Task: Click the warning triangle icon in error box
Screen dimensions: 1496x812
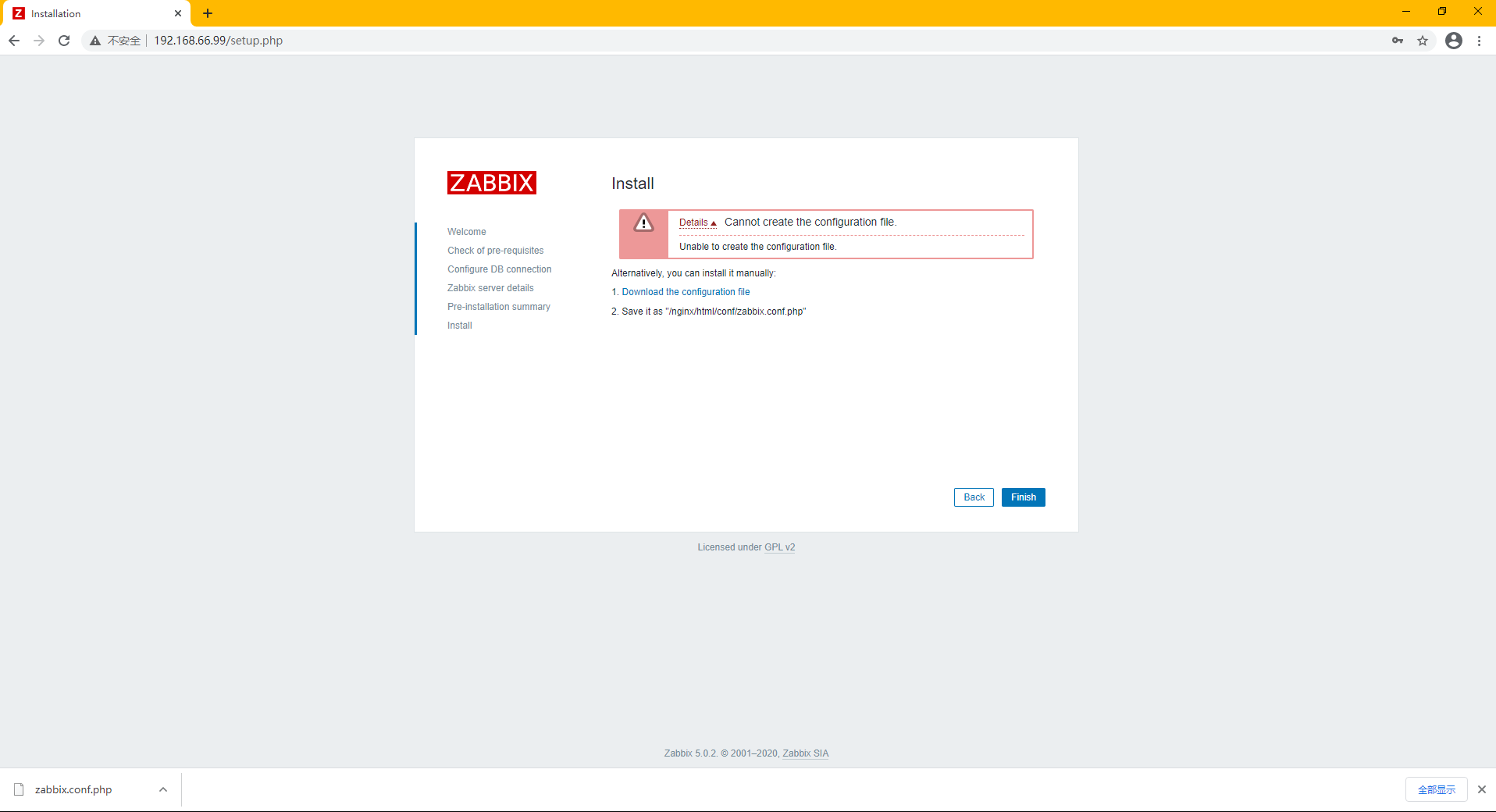Action: 643,223
